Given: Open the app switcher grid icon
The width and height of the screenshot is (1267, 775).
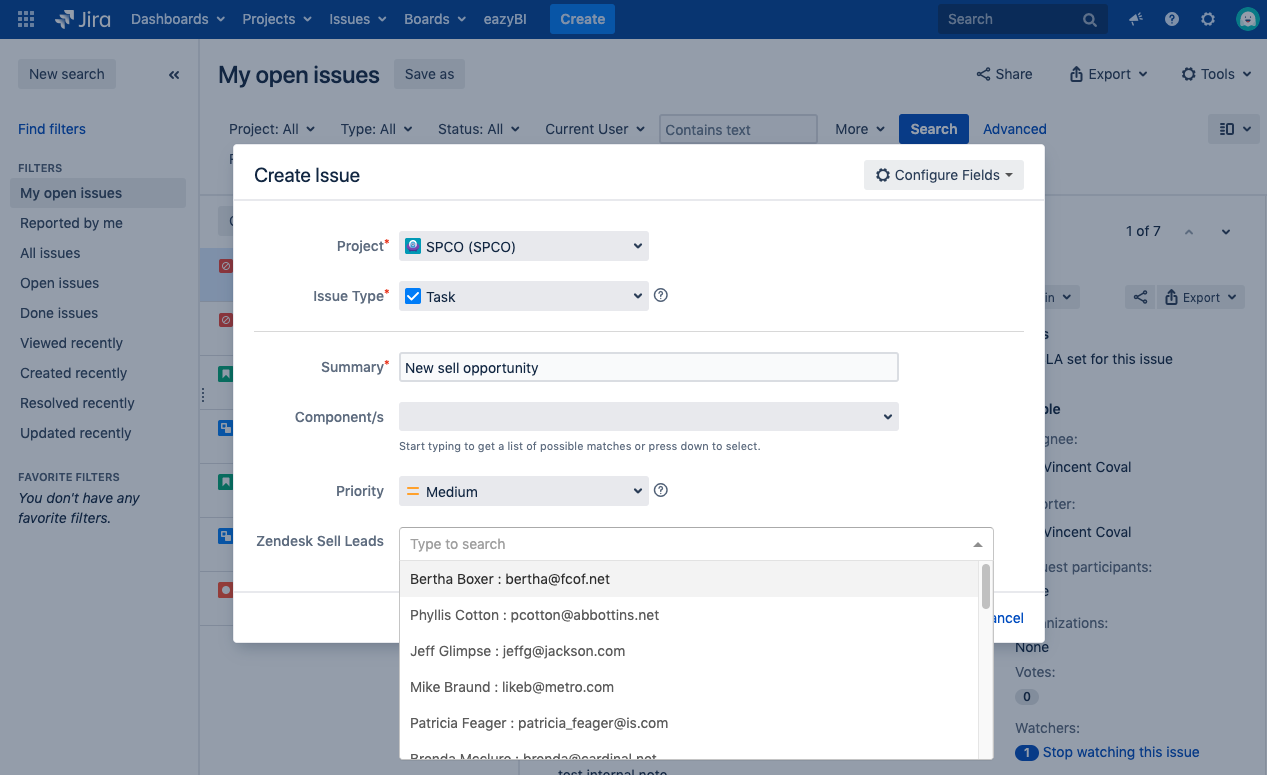Looking at the screenshot, I should [26, 19].
